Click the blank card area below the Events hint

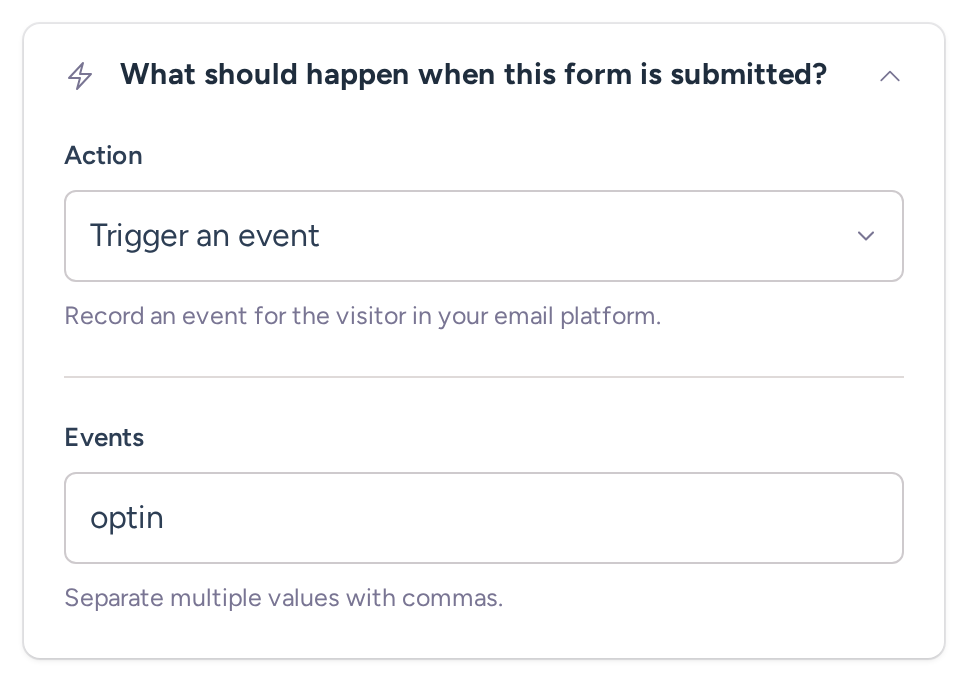484,636
